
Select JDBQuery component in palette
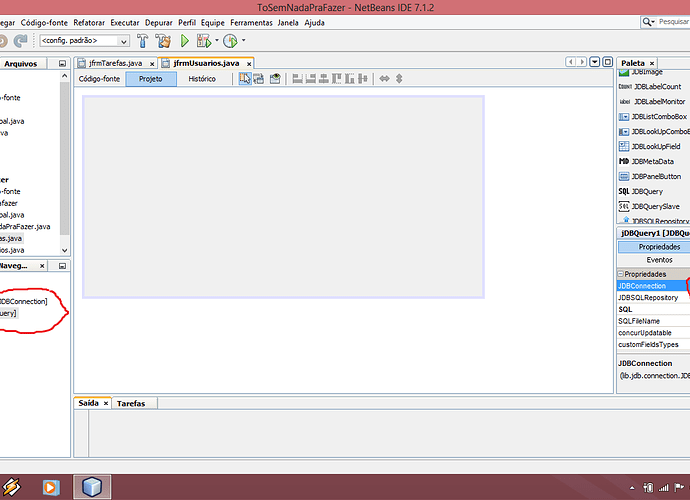646,191
